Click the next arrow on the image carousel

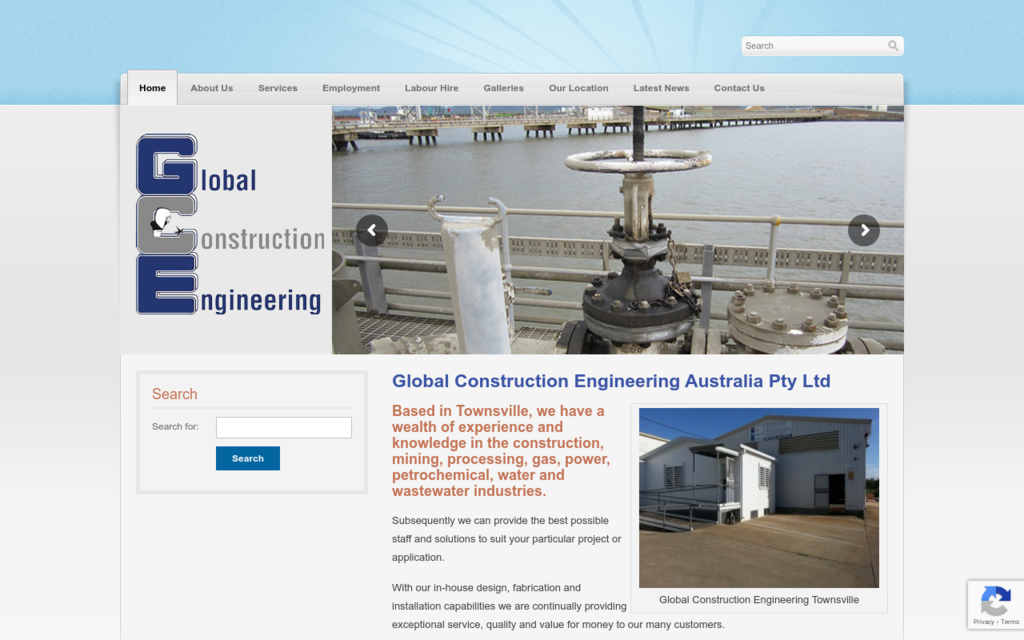[x=864, y=229]
